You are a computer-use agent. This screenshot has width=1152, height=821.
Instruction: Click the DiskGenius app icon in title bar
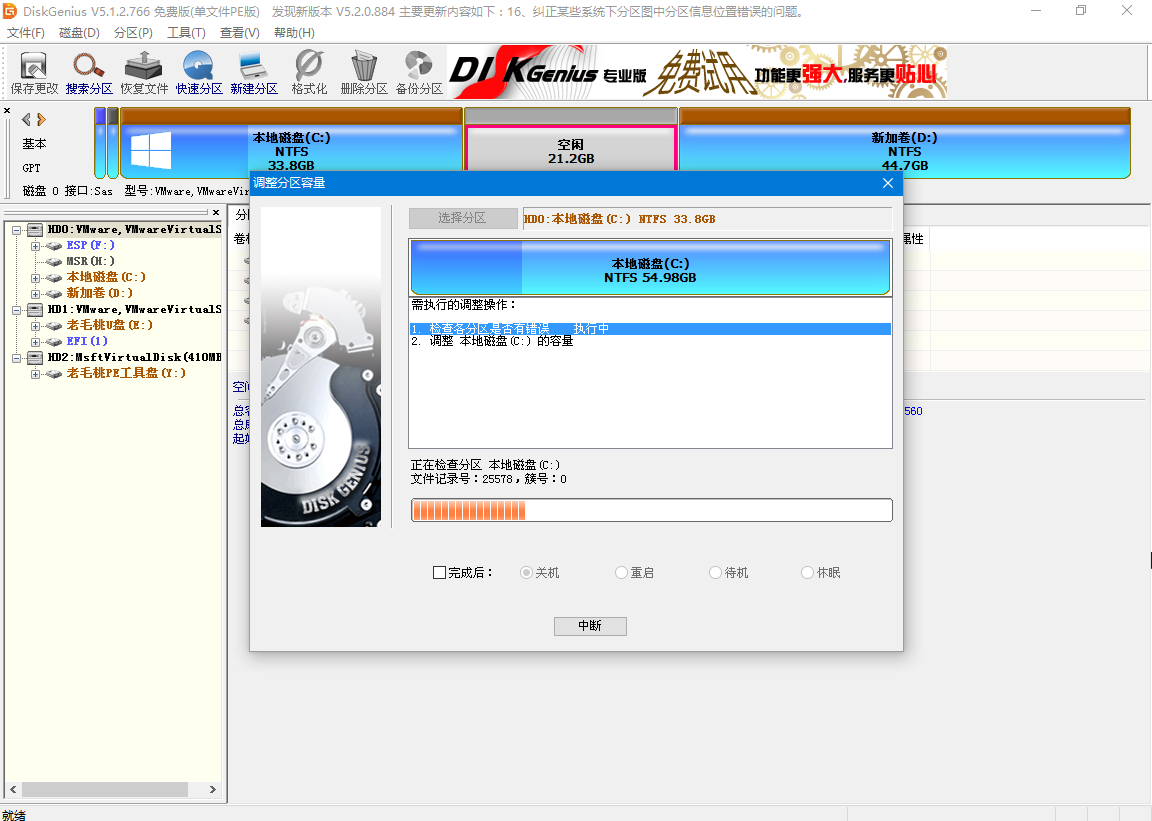click(10, 11)
